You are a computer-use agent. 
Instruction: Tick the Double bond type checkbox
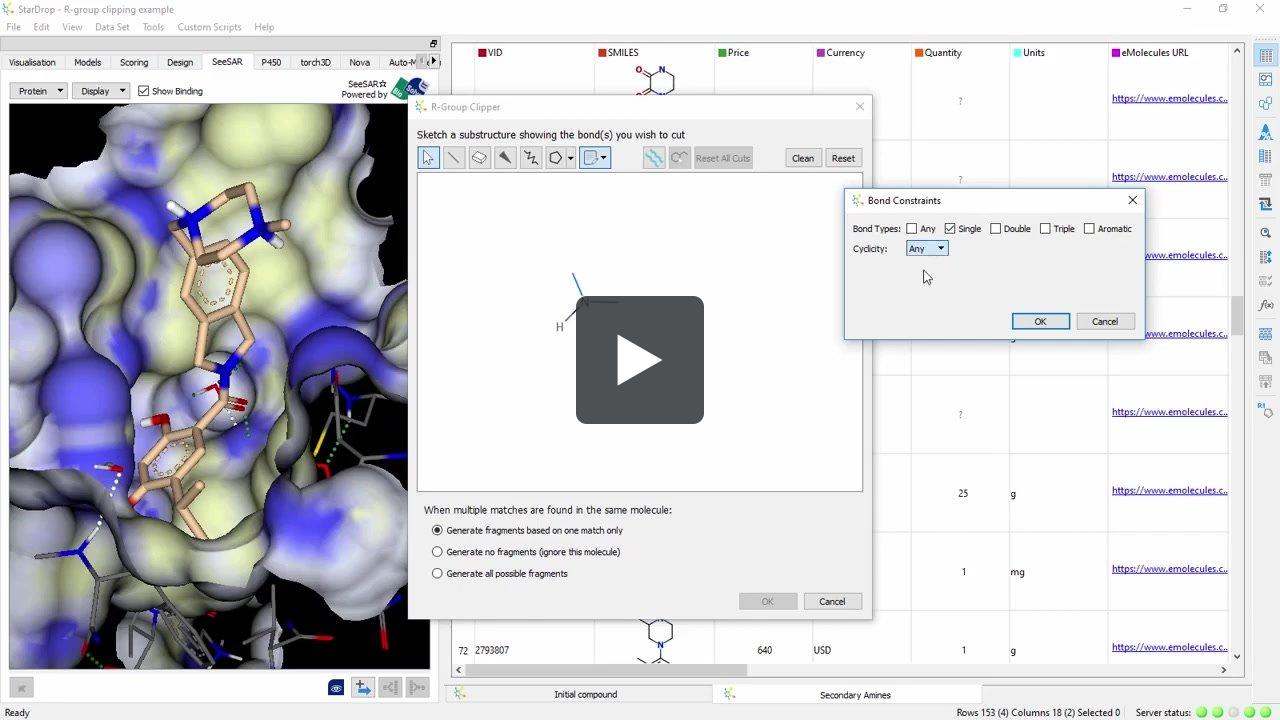point(995,229)
